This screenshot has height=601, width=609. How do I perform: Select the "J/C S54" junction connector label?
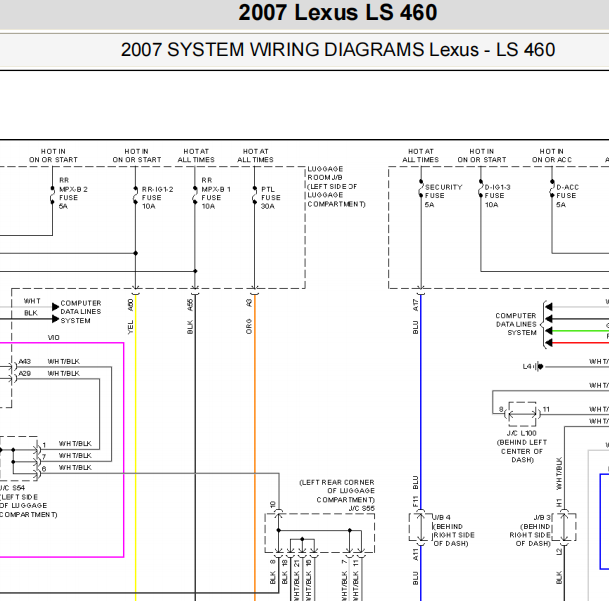tap(12, 488)
